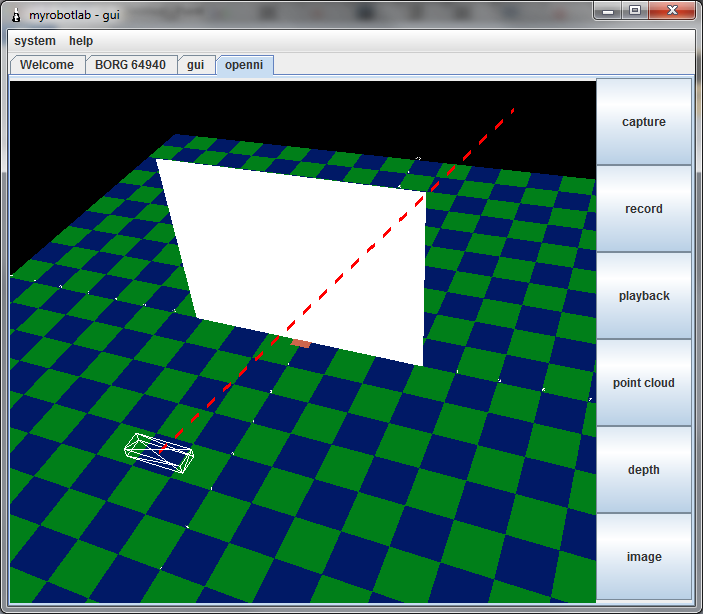The width and height of the screenshot is (703, 614).
Task: Open the help menu
Action: [81, 41]
